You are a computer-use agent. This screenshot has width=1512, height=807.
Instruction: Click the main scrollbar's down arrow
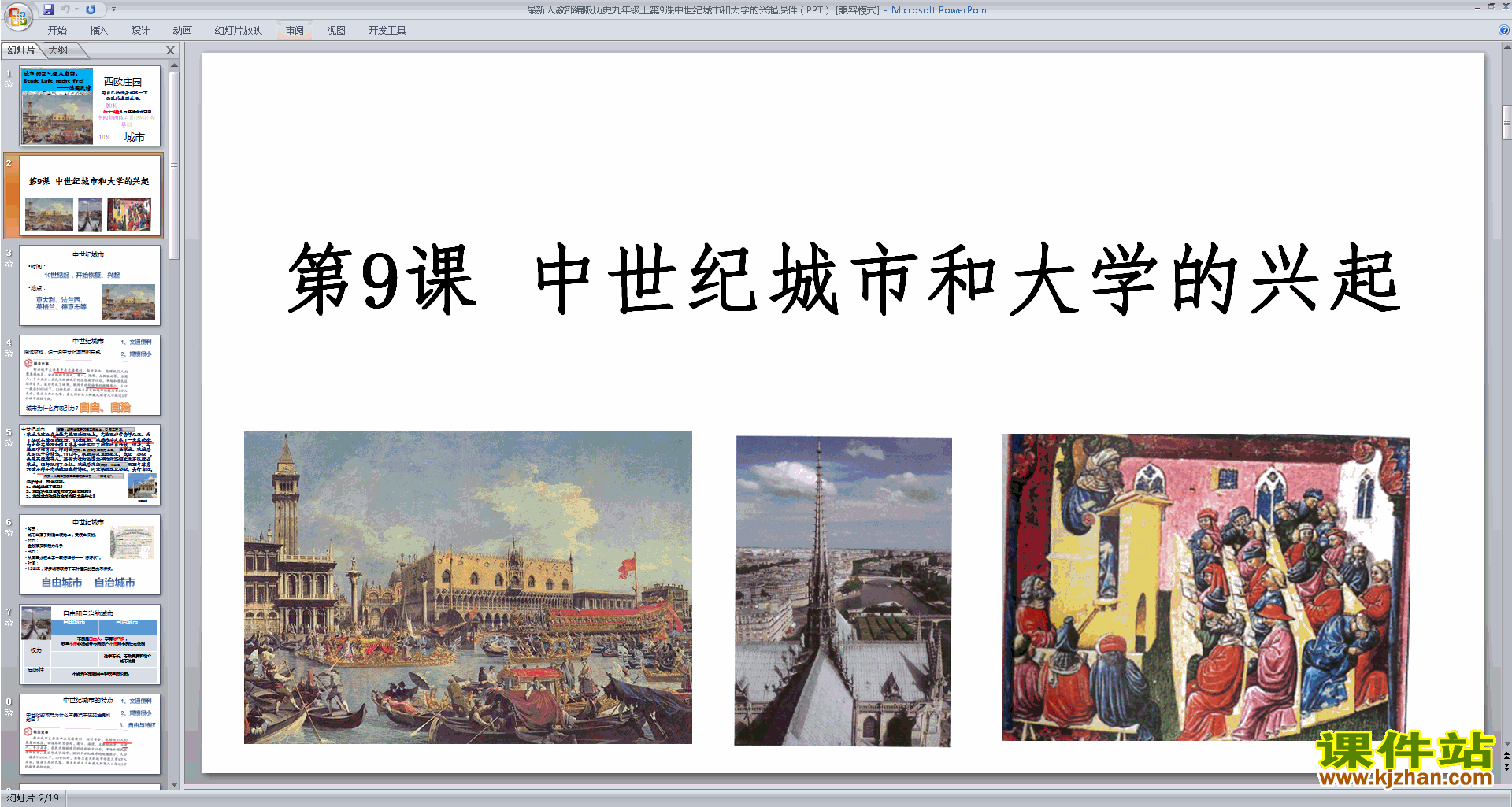click(x=1506, y=743)
